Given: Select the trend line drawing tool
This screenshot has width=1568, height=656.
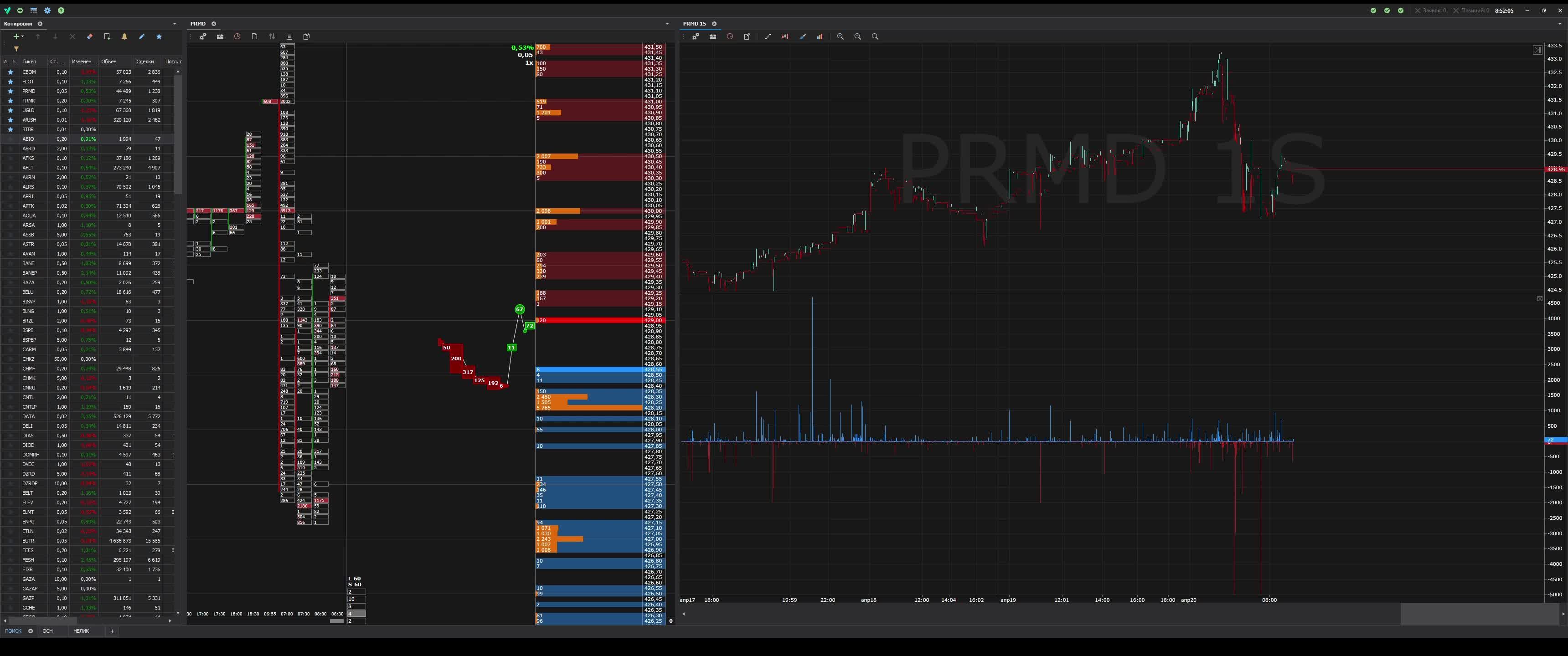Looking at the screenshot, I should point(768,36).
